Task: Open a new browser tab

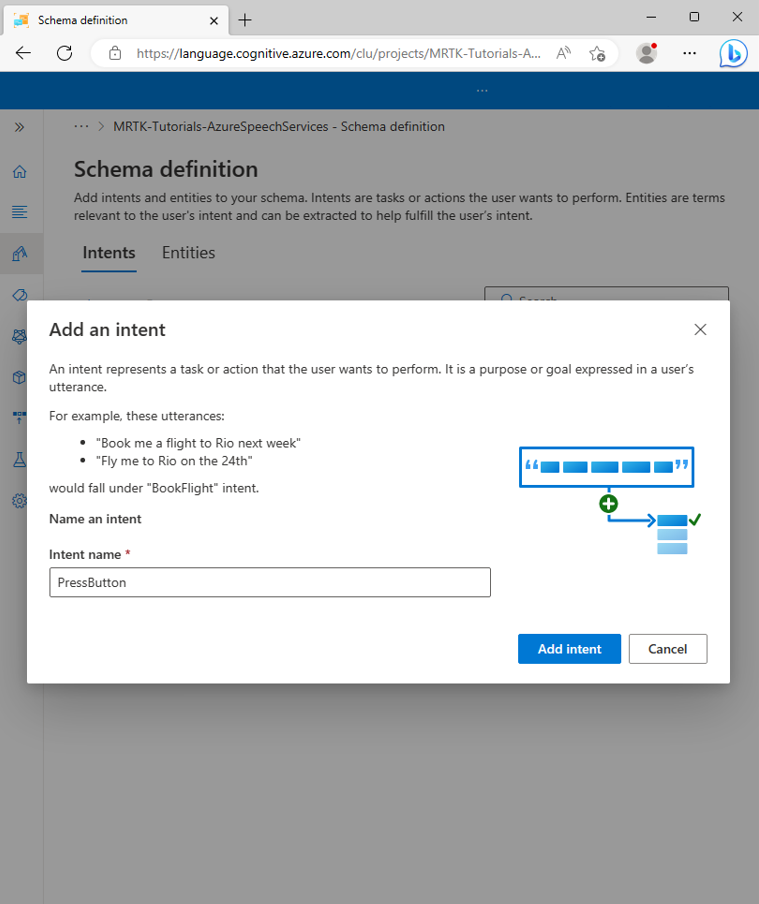Action: (x=245, y=20)
